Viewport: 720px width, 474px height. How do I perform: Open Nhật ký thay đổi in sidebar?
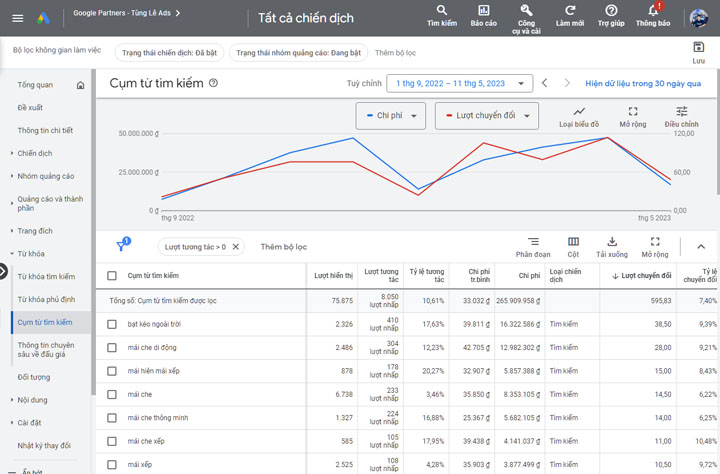(44, 446)
